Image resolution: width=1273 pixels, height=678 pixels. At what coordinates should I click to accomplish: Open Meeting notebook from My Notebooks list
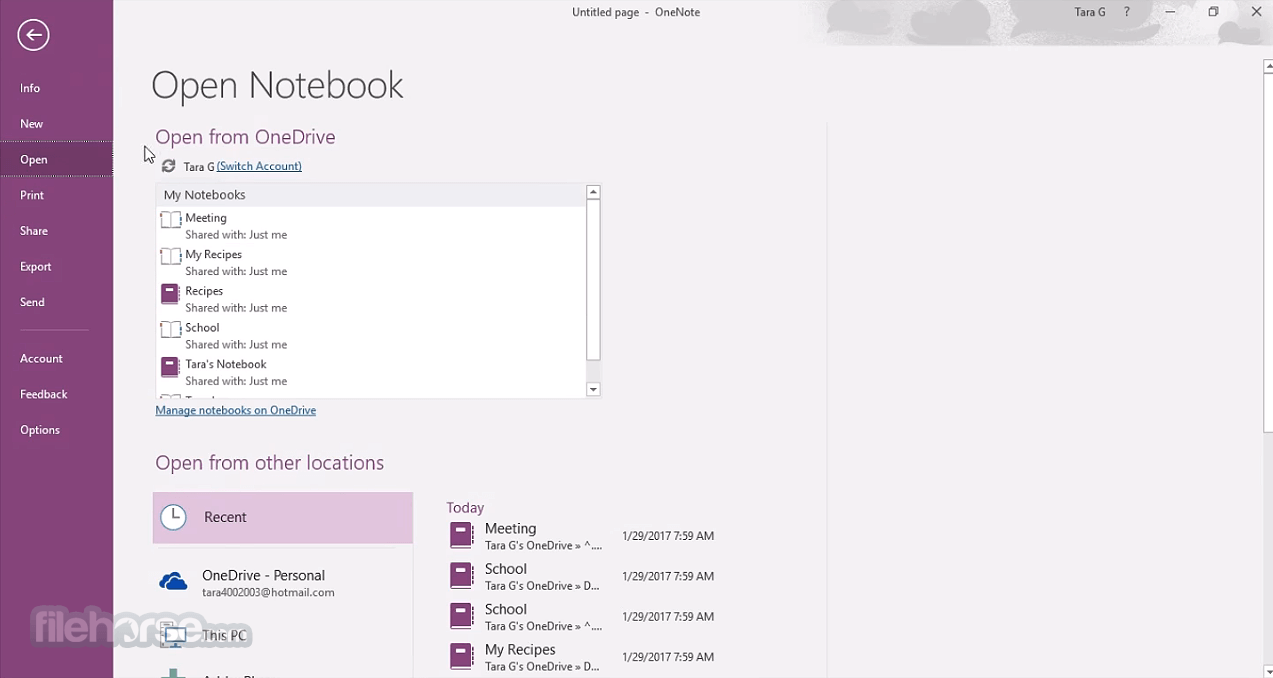tap(371, 225)
